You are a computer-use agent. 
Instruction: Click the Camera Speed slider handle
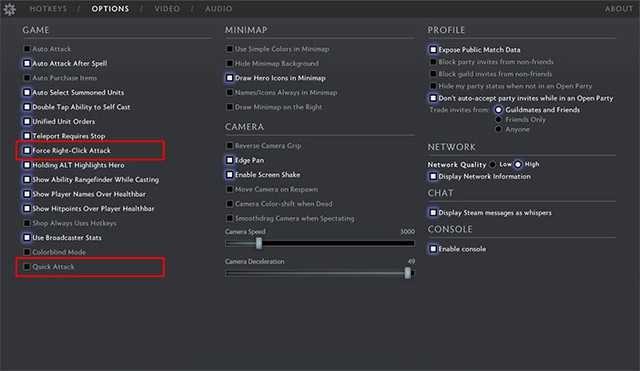tap(259, 243)
